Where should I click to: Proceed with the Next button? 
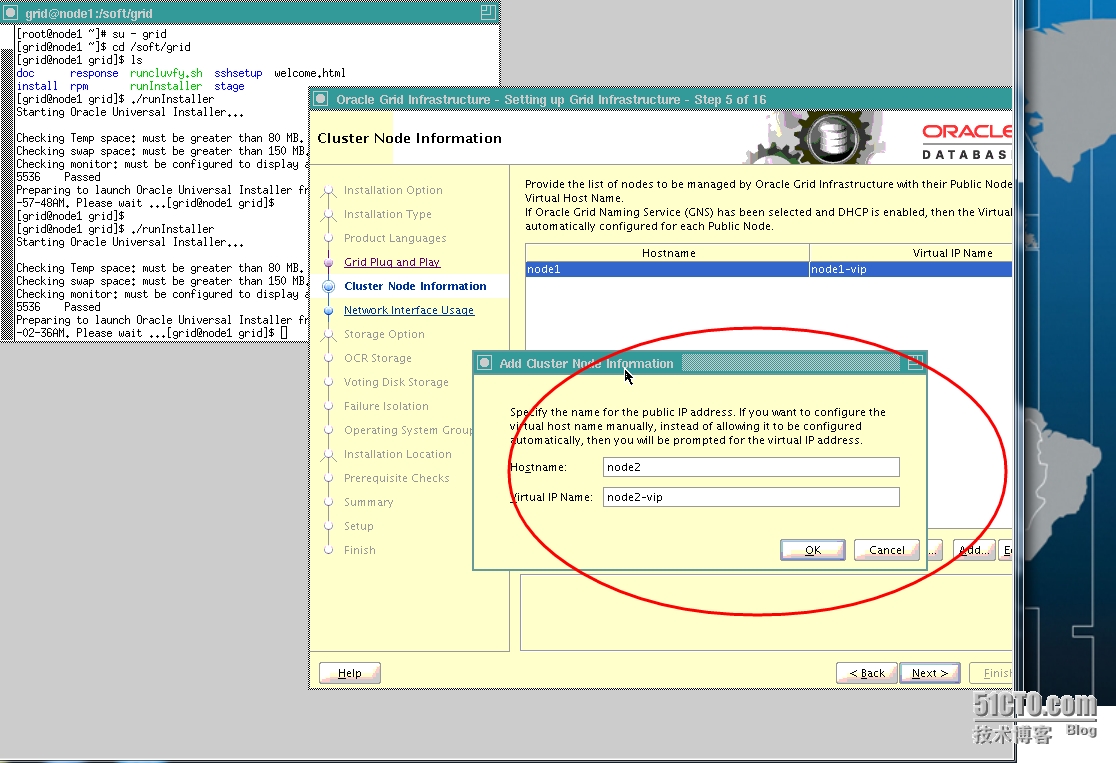[930, 673]
